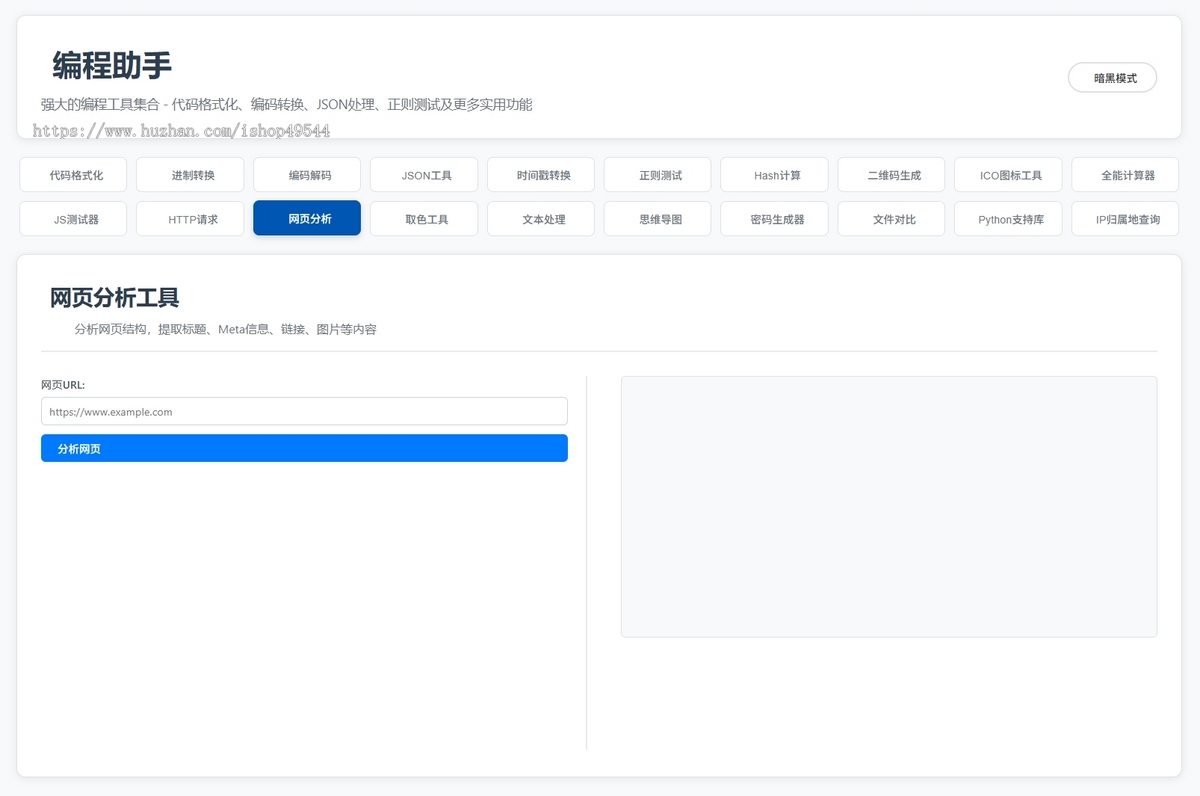Select the 编码解码 tab
Image resolution: width=1200 pixels, height=796 pixels.
(x=307, y=175)
